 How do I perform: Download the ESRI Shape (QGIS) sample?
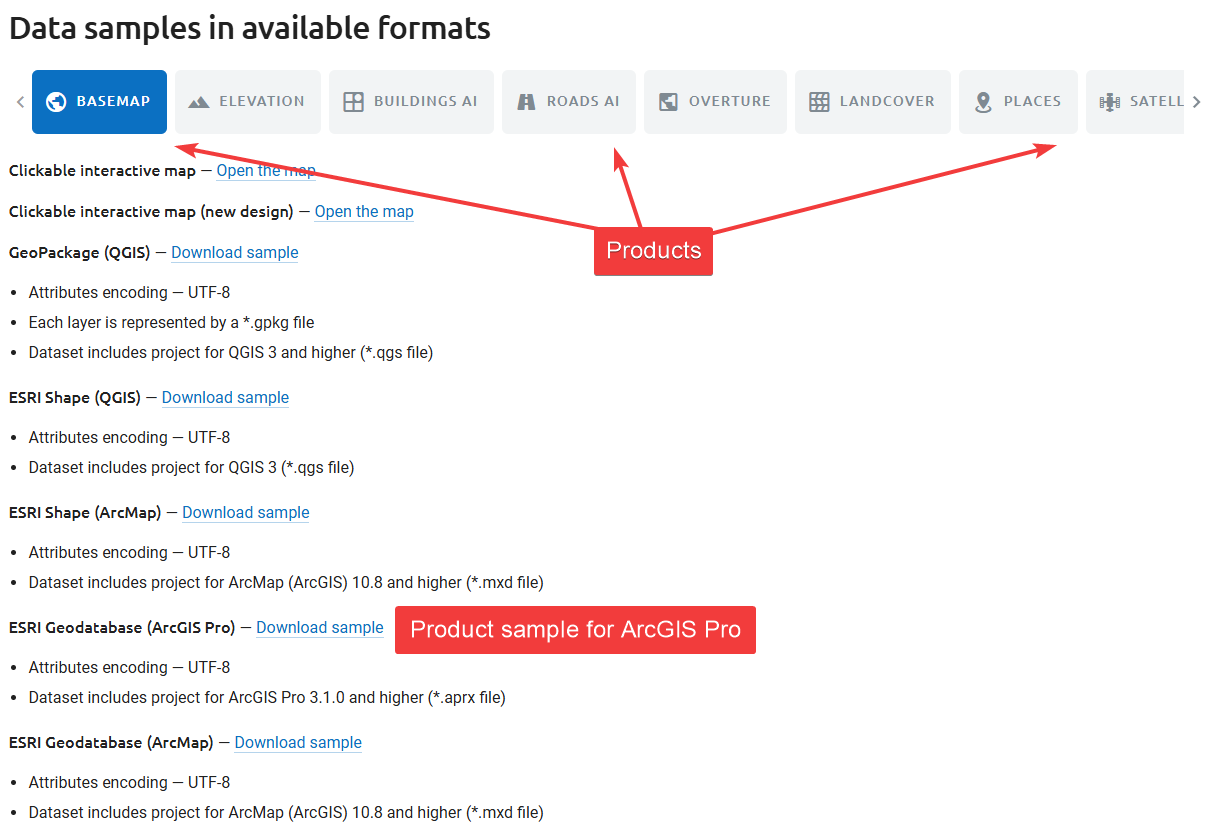pyautogui.click(x=225, y=398)
